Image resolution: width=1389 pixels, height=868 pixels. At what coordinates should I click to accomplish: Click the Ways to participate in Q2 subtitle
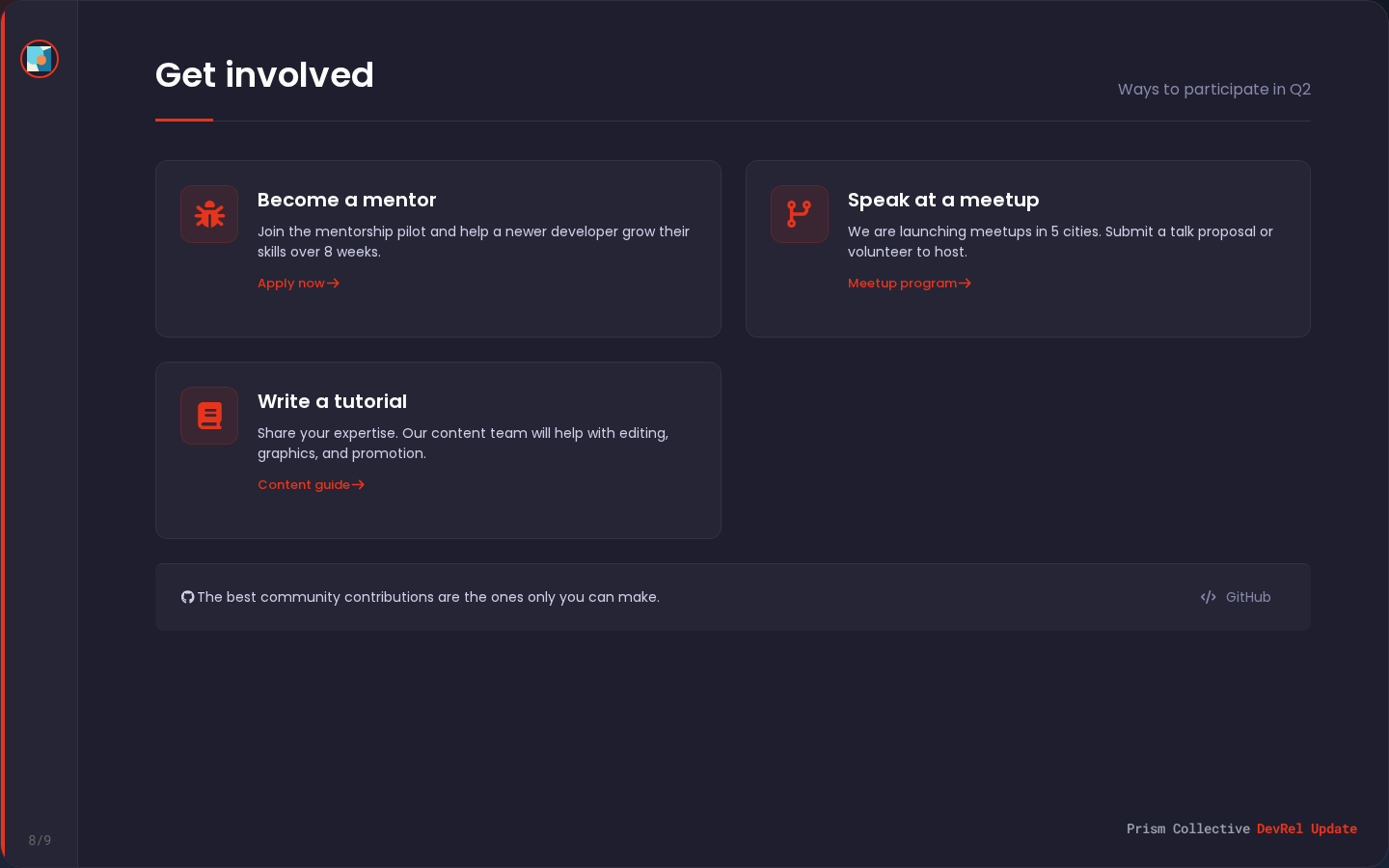1213,89
